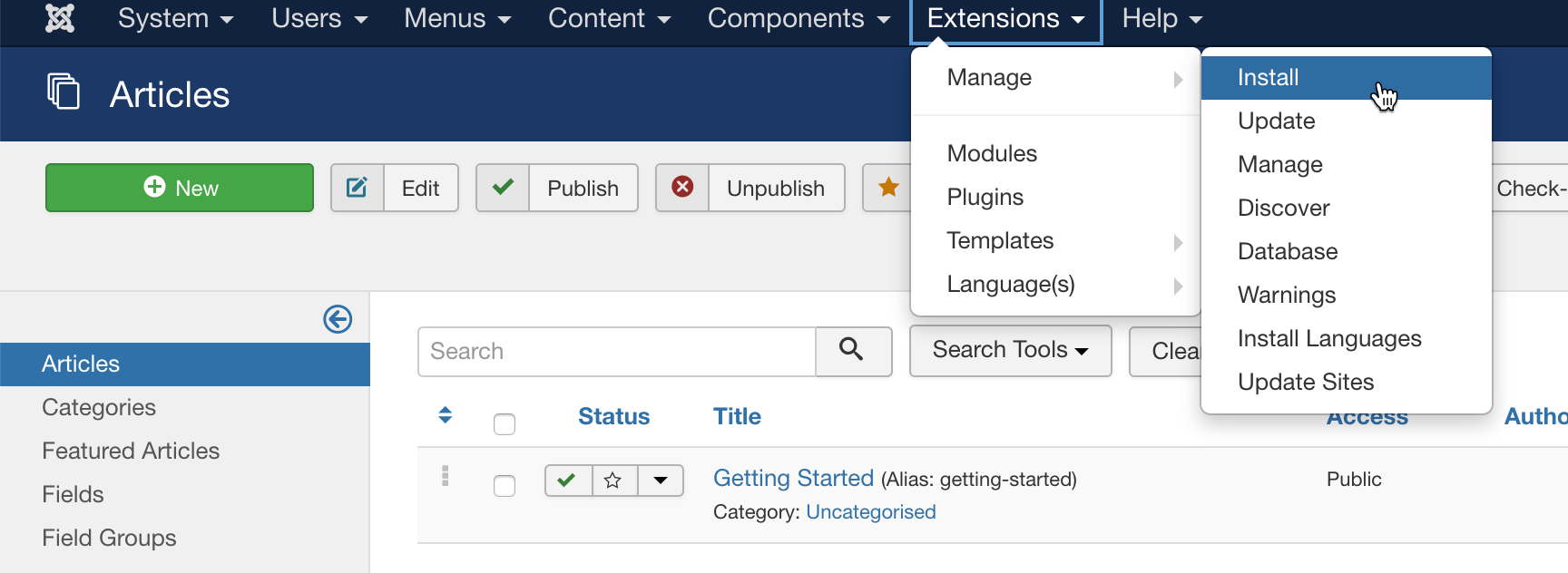Viewport: 1568px width, 573px height.
Task: Click into the article Search field
Action: point(617,352)
